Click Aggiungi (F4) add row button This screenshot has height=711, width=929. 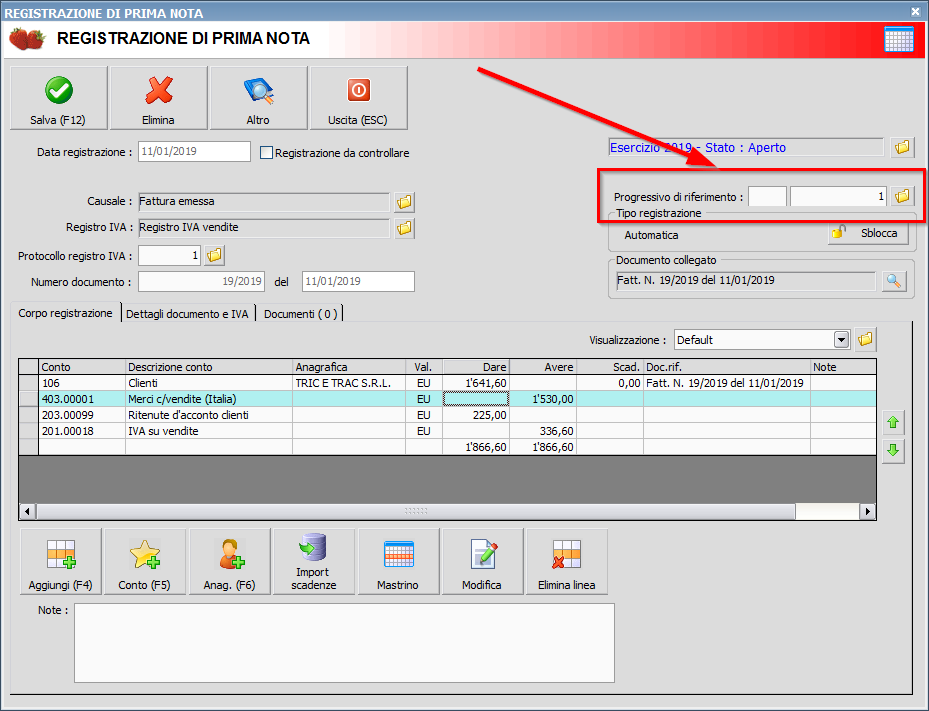click(60, 562)
